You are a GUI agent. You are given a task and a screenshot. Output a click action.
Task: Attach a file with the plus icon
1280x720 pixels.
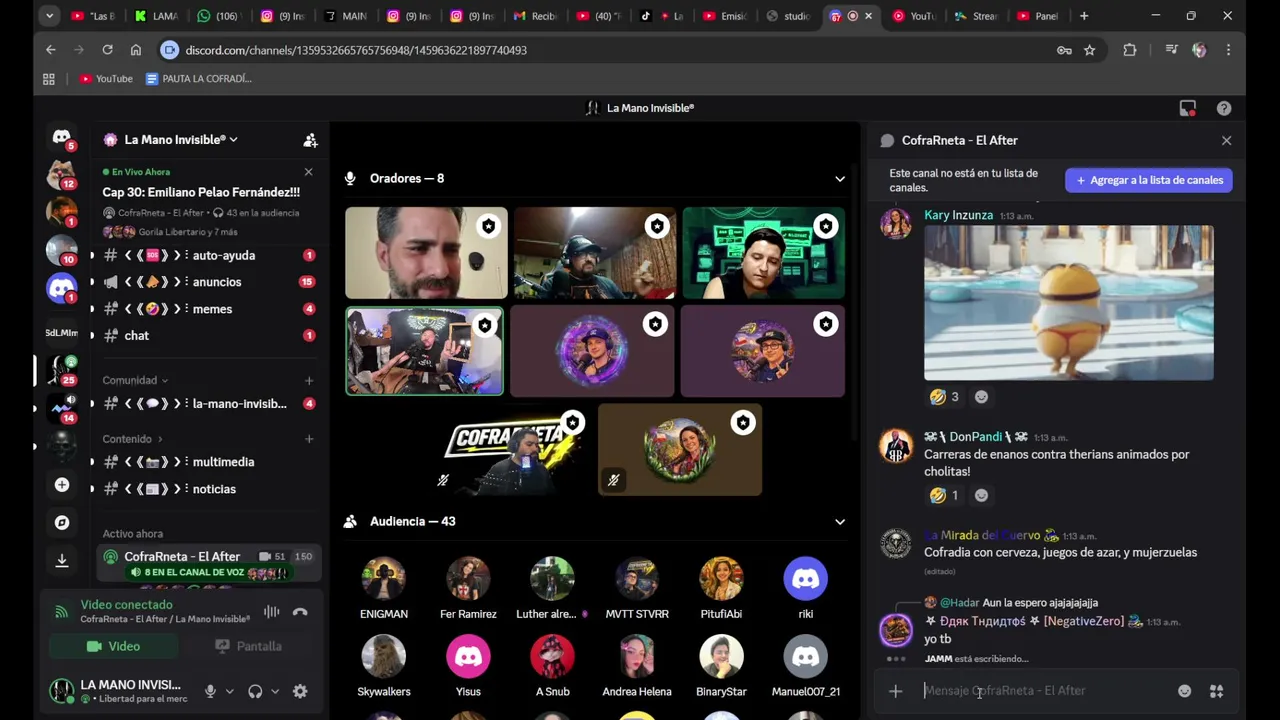pyautogui.click(x=895, y=691)
